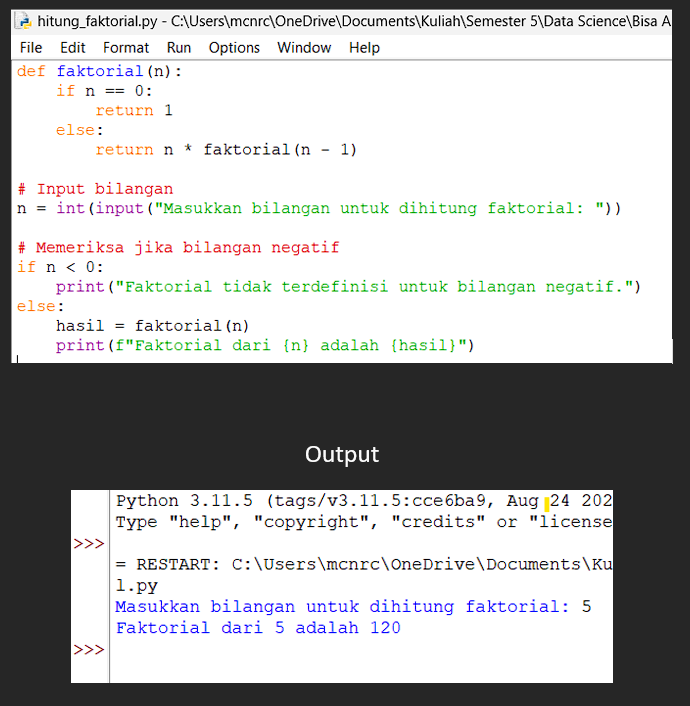Open the Window menu

(304, 47)
